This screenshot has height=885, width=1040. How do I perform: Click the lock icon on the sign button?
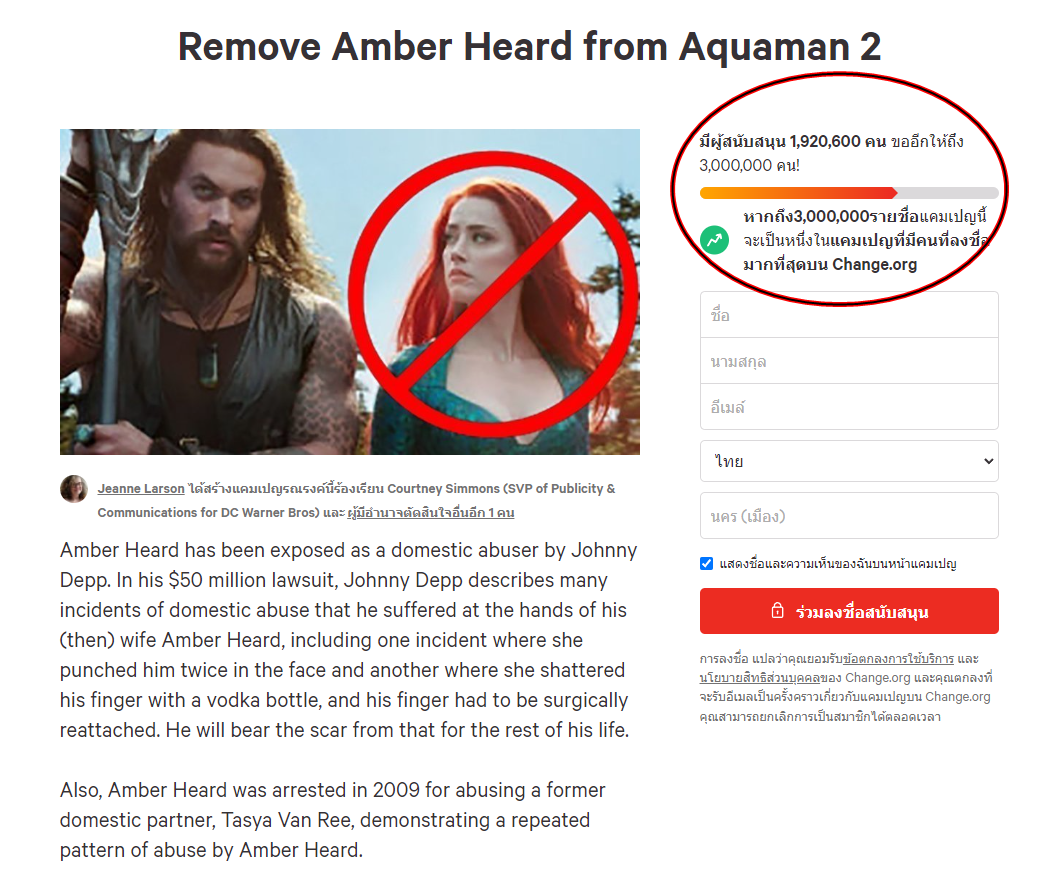tap(777, 610)
